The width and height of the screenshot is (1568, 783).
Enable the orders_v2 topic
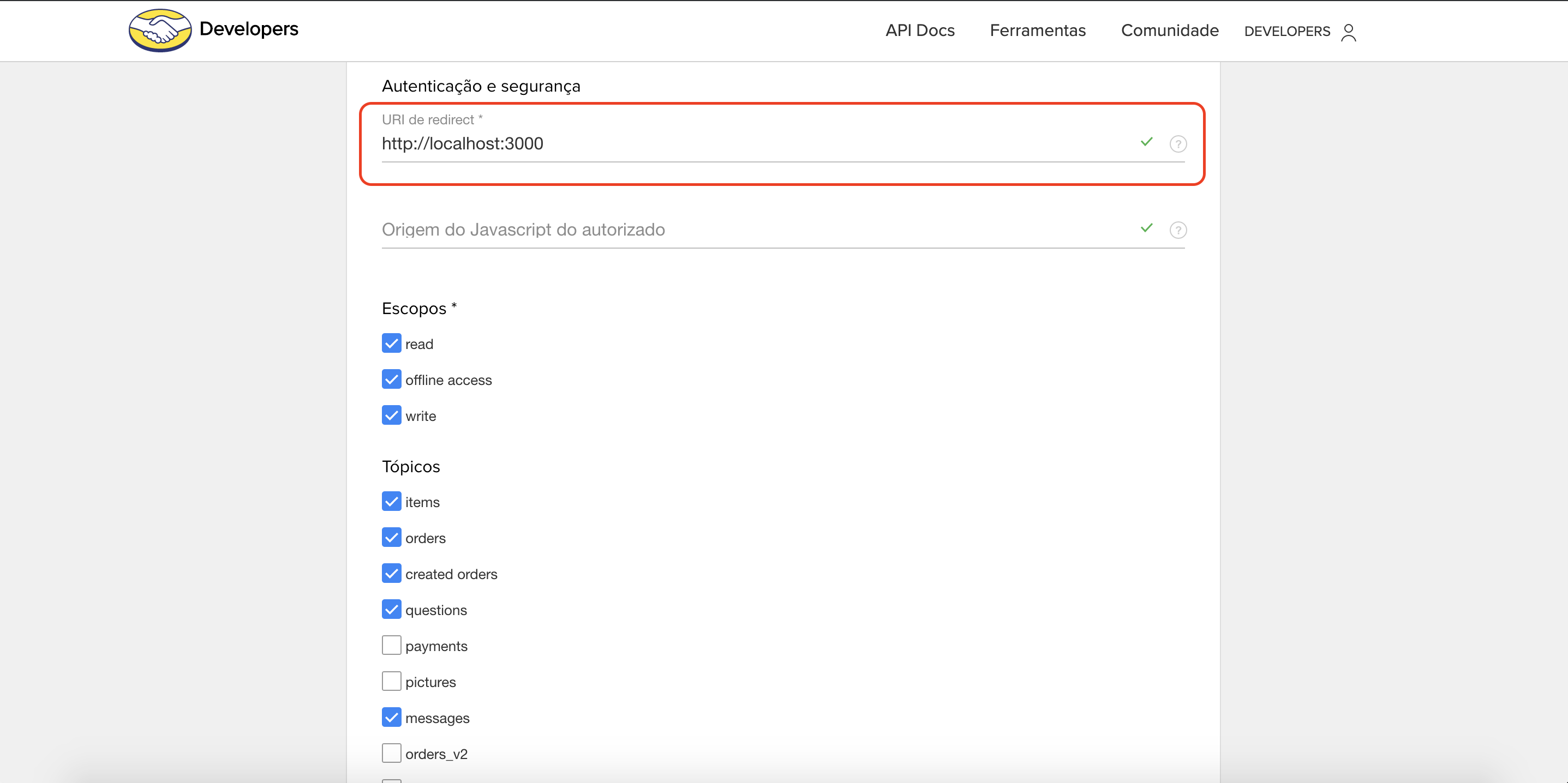(x=391, y=753)
